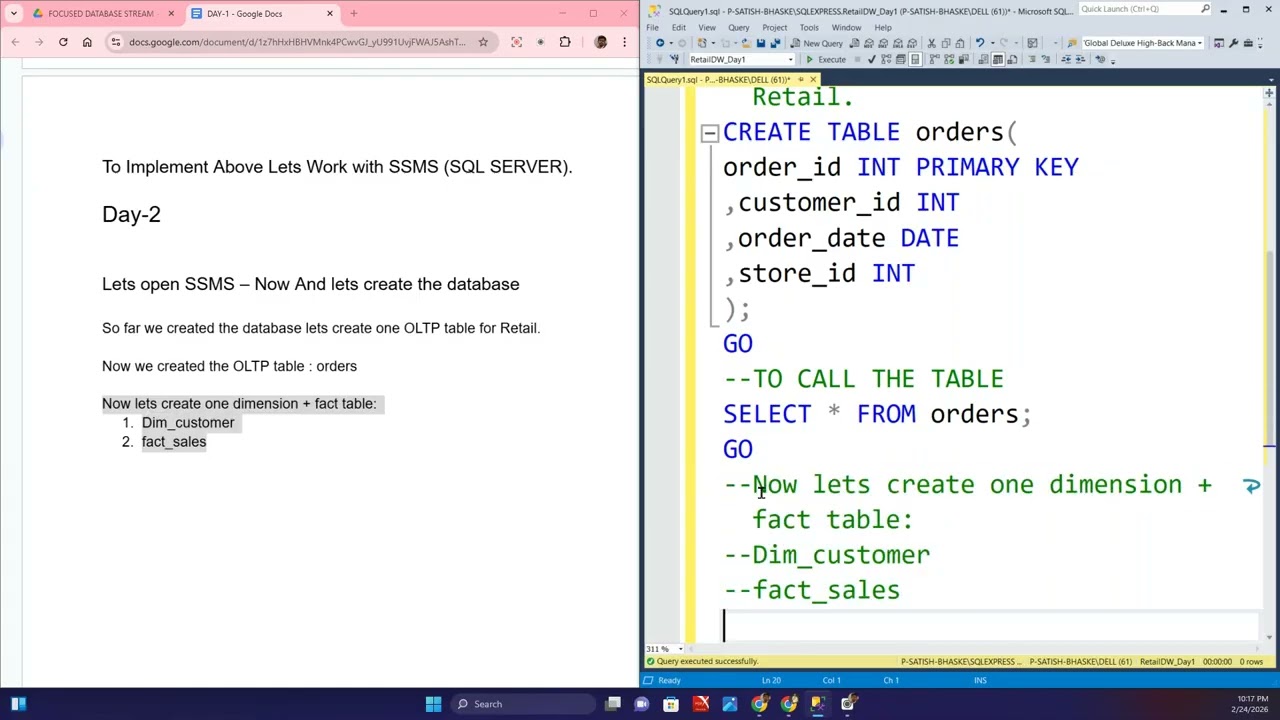Open the File menu in SSMS
This screenshot has width=1280, height=720.
click(x=652, y=27)
